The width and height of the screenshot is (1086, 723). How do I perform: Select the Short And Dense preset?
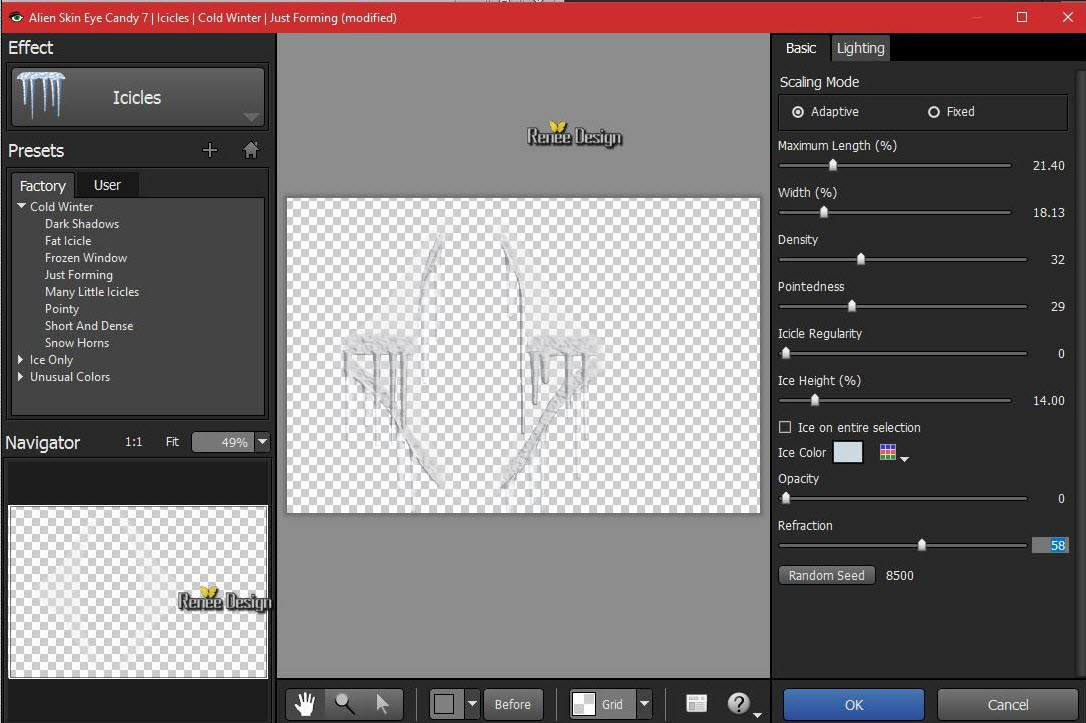pos(89,325)
